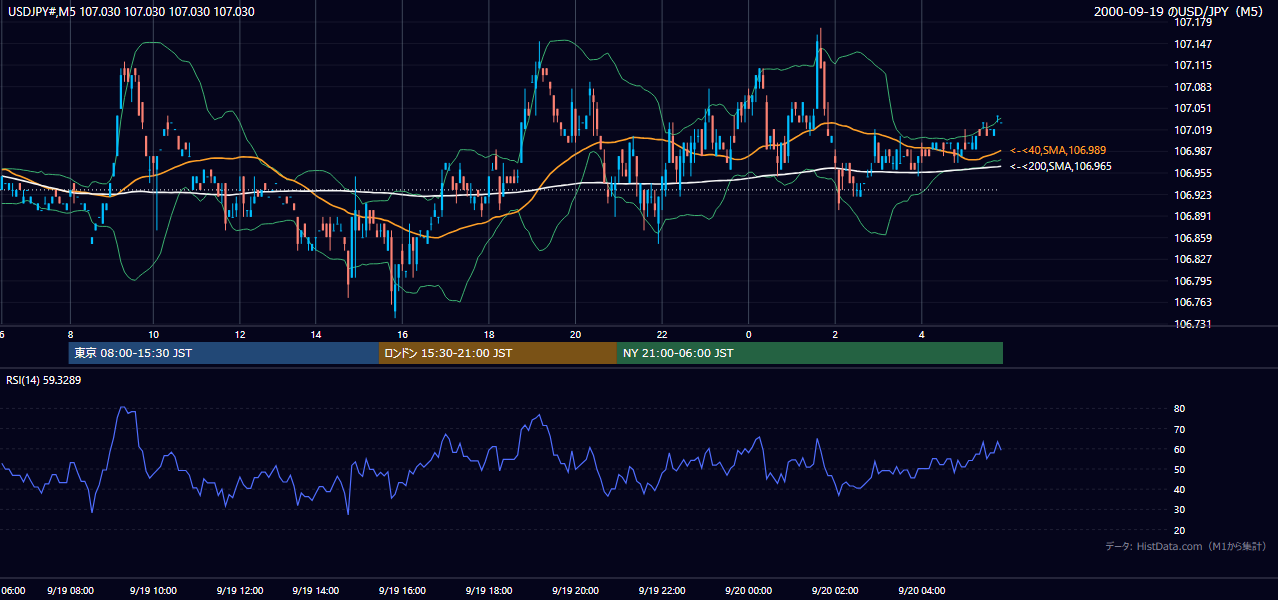This screenshot has height=600, width=1278.
Task: Click RSI scale level 30
Action: (1179, 510)
